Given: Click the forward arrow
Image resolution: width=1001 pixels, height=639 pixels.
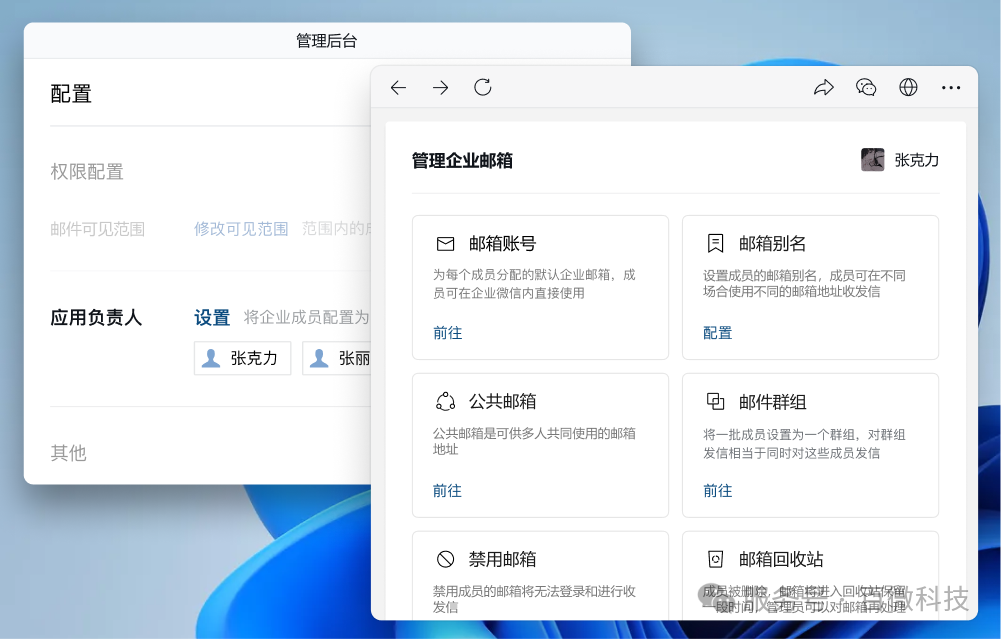Looking at the screenshot, I should (440, 87).
